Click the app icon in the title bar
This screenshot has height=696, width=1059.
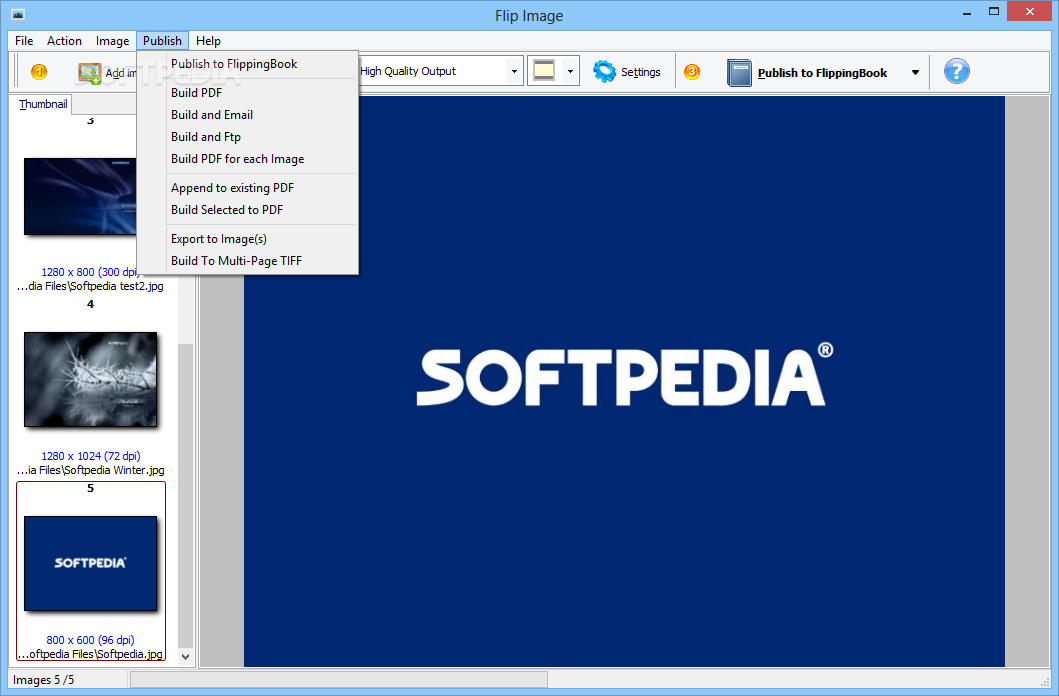(18, 14)
